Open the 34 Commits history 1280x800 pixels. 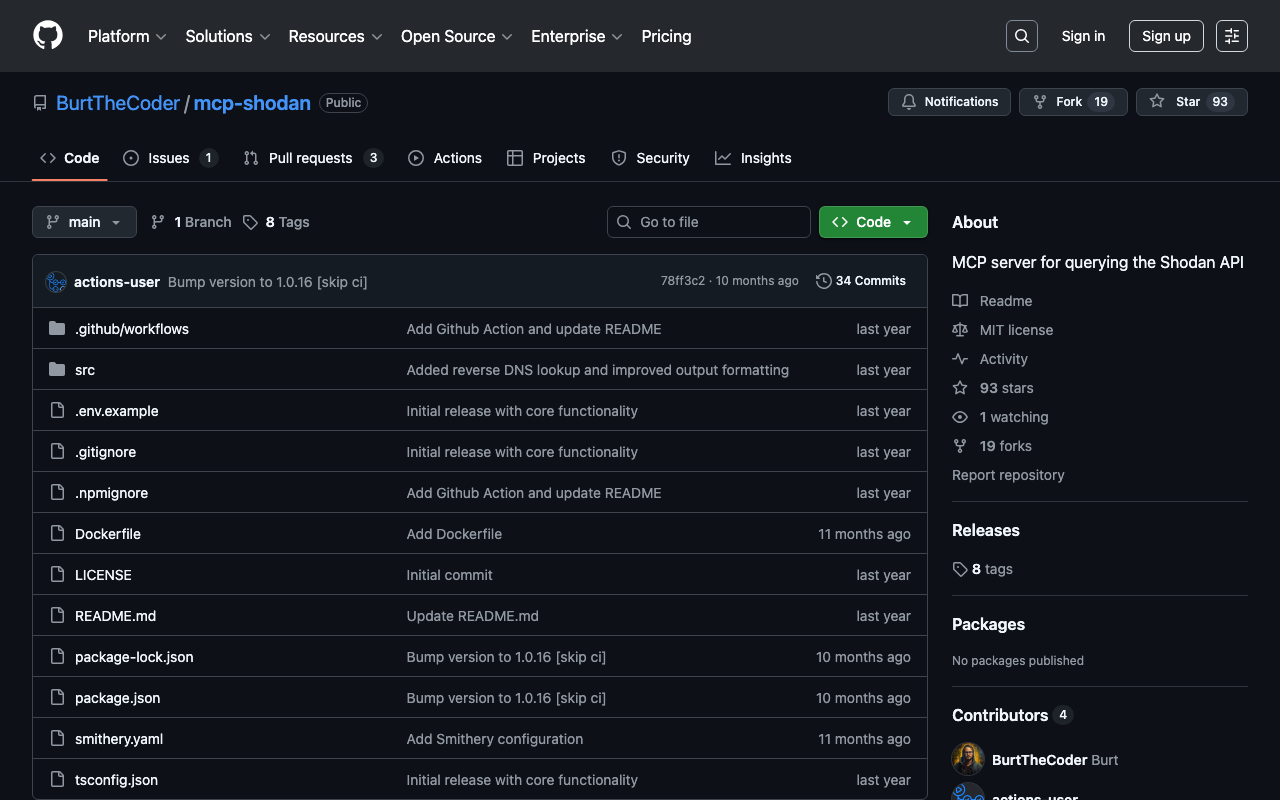pyautogui.click(x=861, y=281)
